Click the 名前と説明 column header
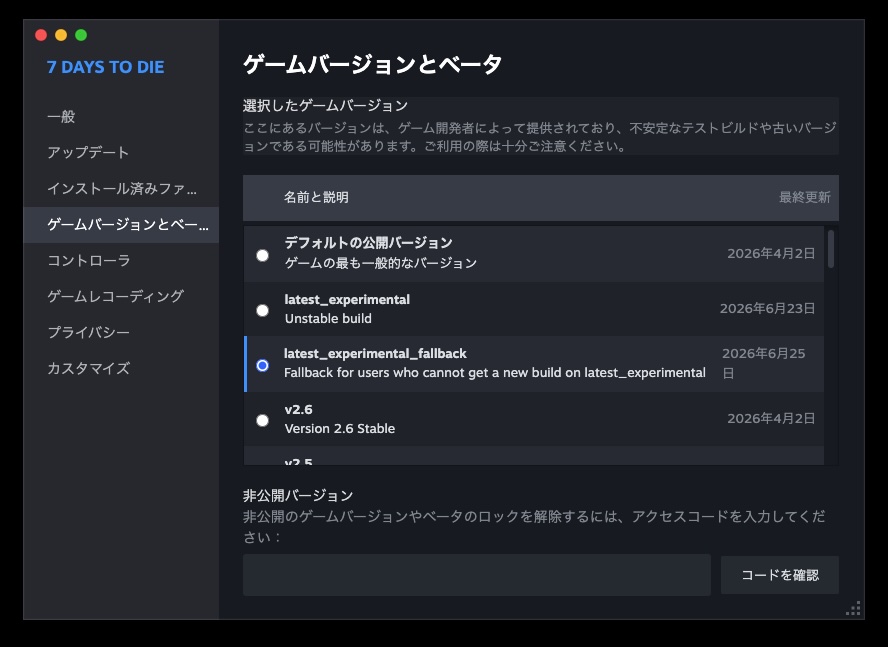This screenshot has width=888, height=647. point(316,197)
